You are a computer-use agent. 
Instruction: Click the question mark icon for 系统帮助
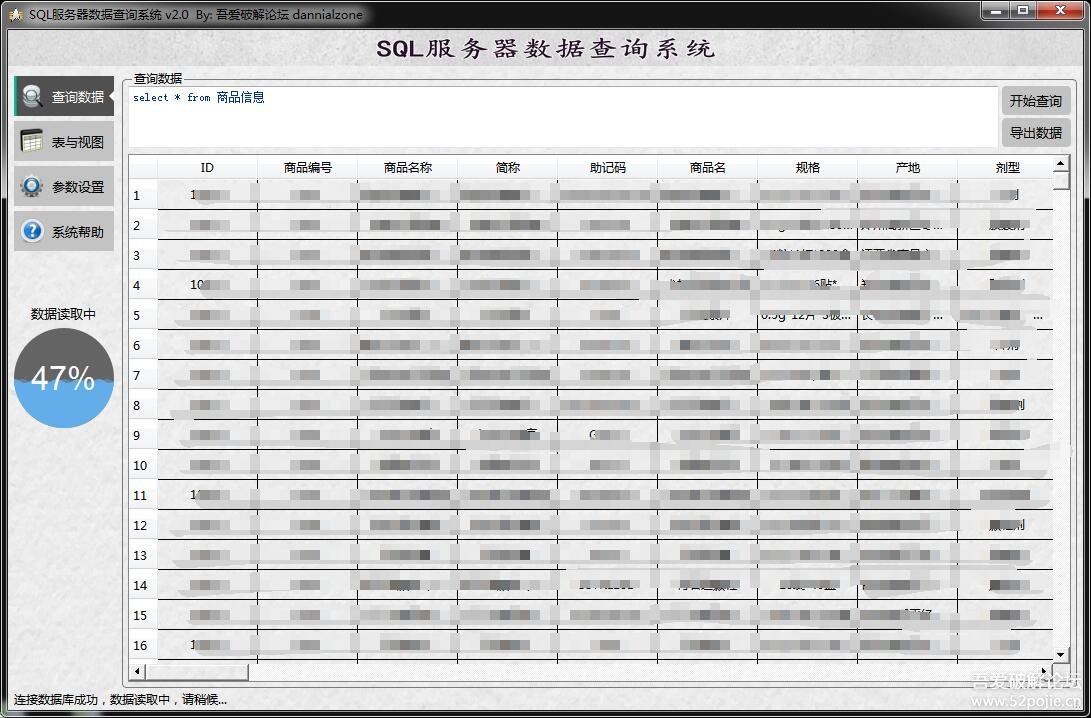click(32, 231)
